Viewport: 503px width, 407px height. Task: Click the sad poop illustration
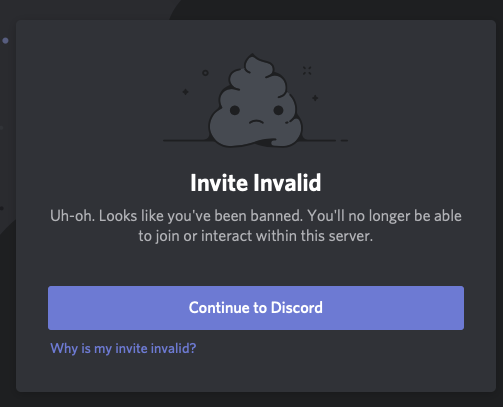pos(255,100)
